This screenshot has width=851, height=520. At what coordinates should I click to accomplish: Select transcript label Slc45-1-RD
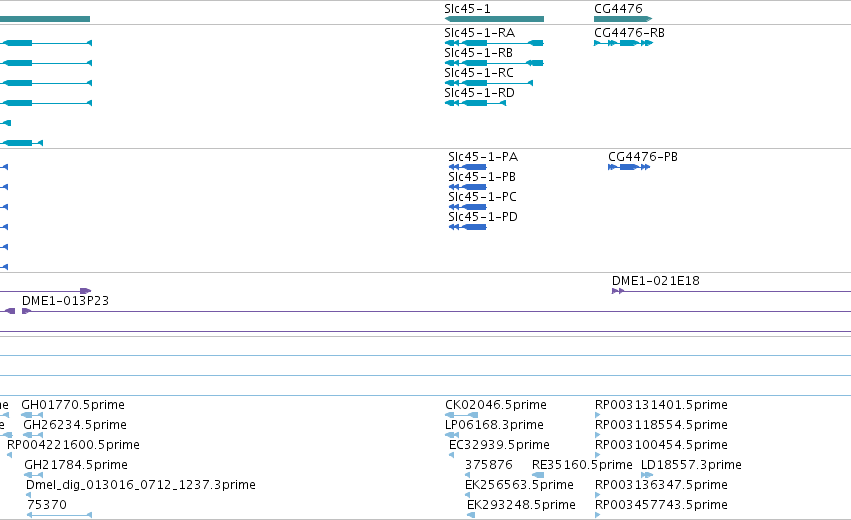coord(479,93)
